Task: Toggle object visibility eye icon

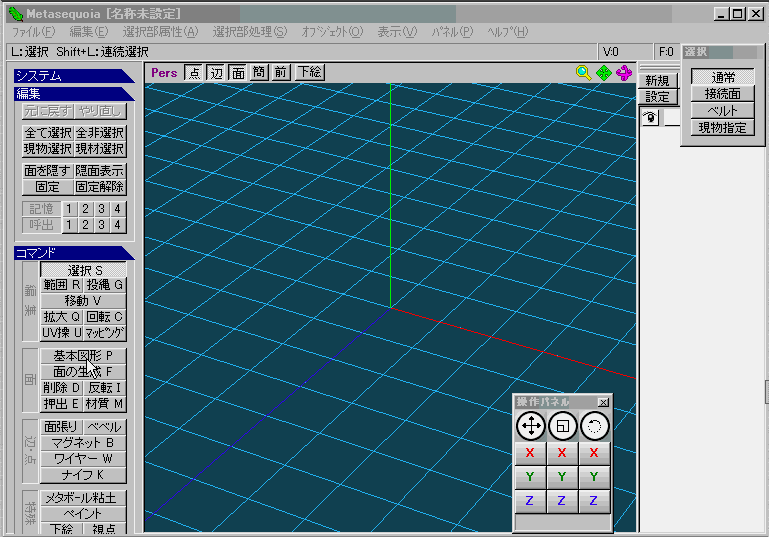Action: (x=651, y=118)
